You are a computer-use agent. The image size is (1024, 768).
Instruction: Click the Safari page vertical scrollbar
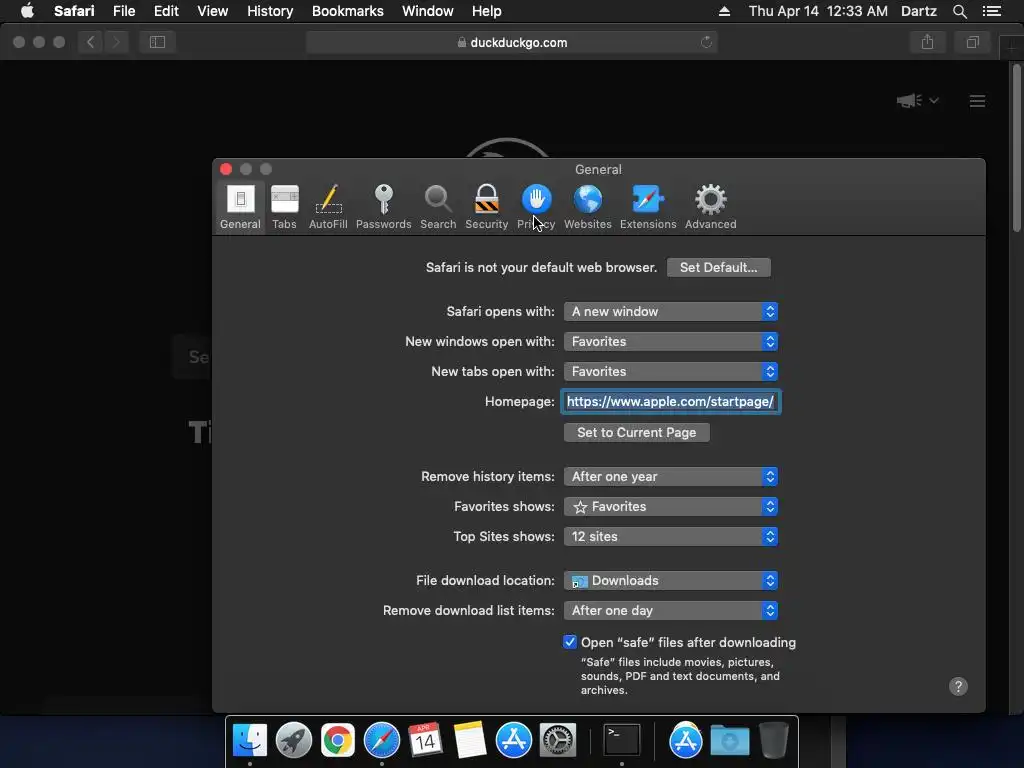(x=1016, y=147)
